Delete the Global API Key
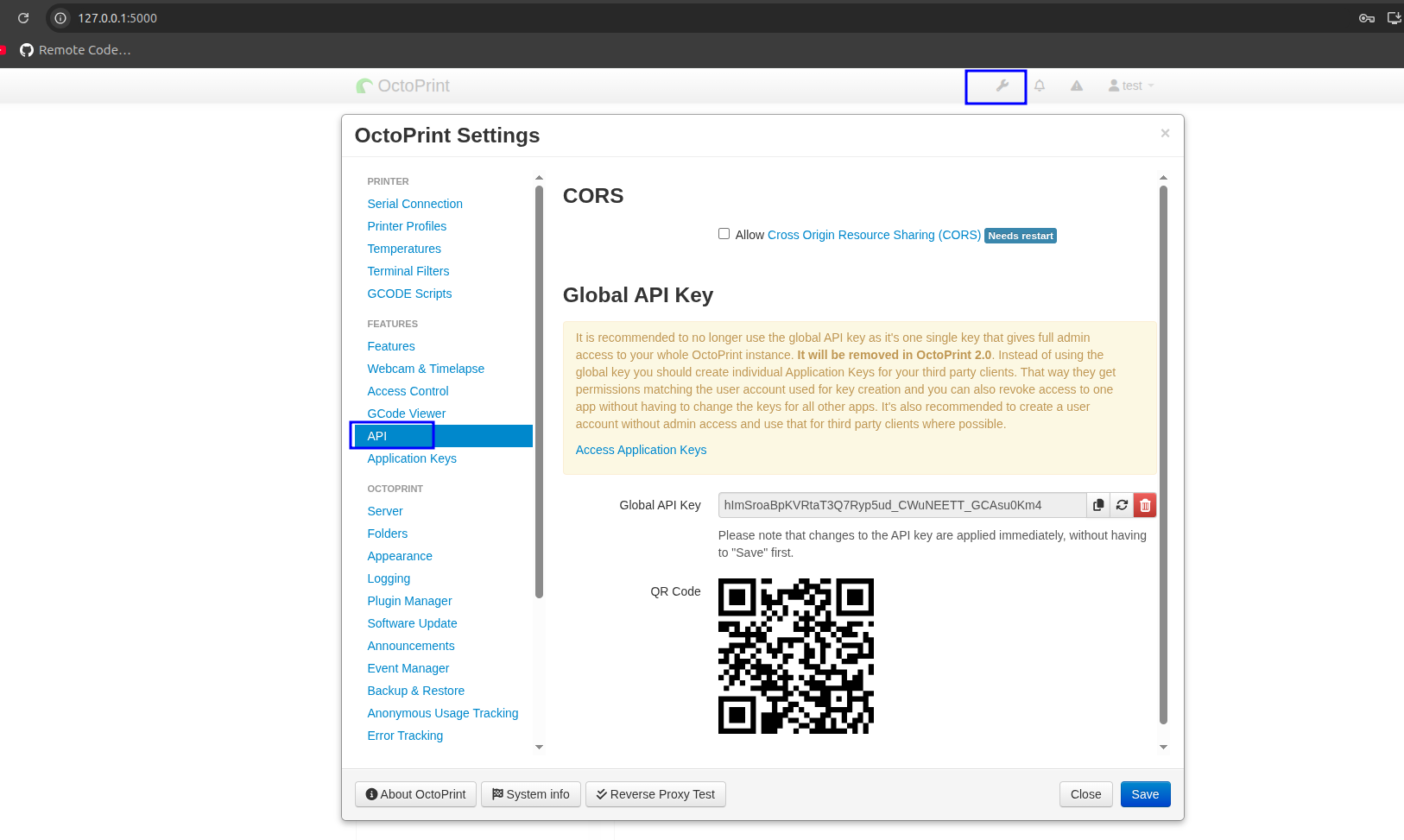 (1145, 505)
